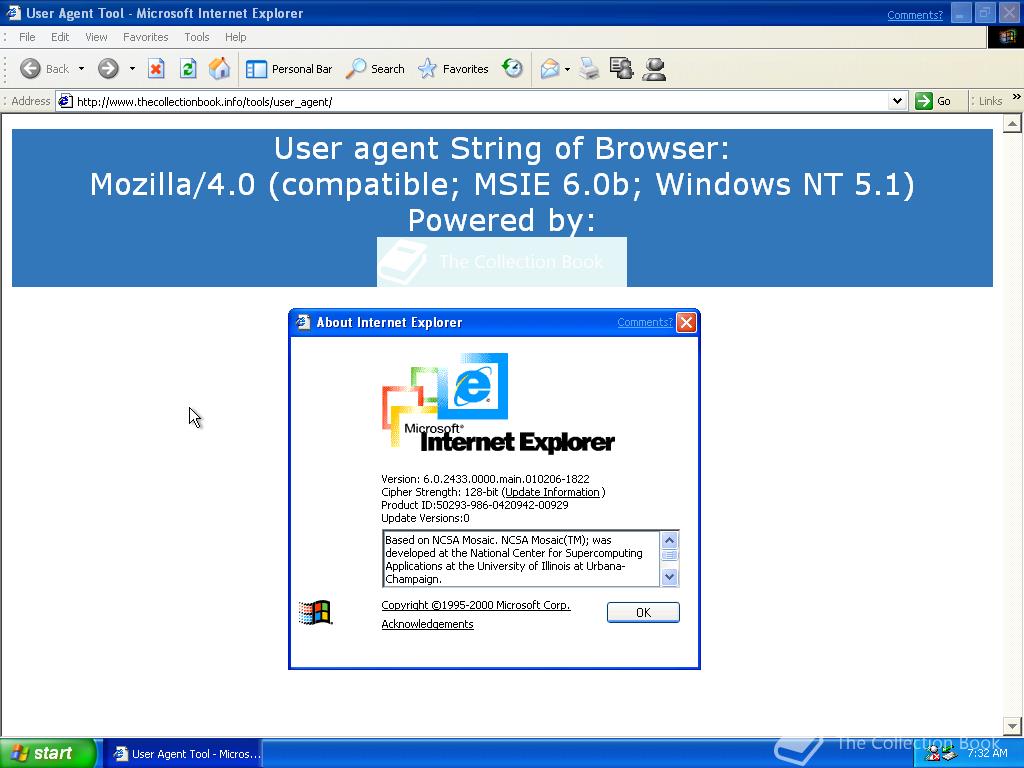Screen dimensions: 1024x768
Task: Click the Windows flag throbber icon
Action: [x=1006, y=37]
